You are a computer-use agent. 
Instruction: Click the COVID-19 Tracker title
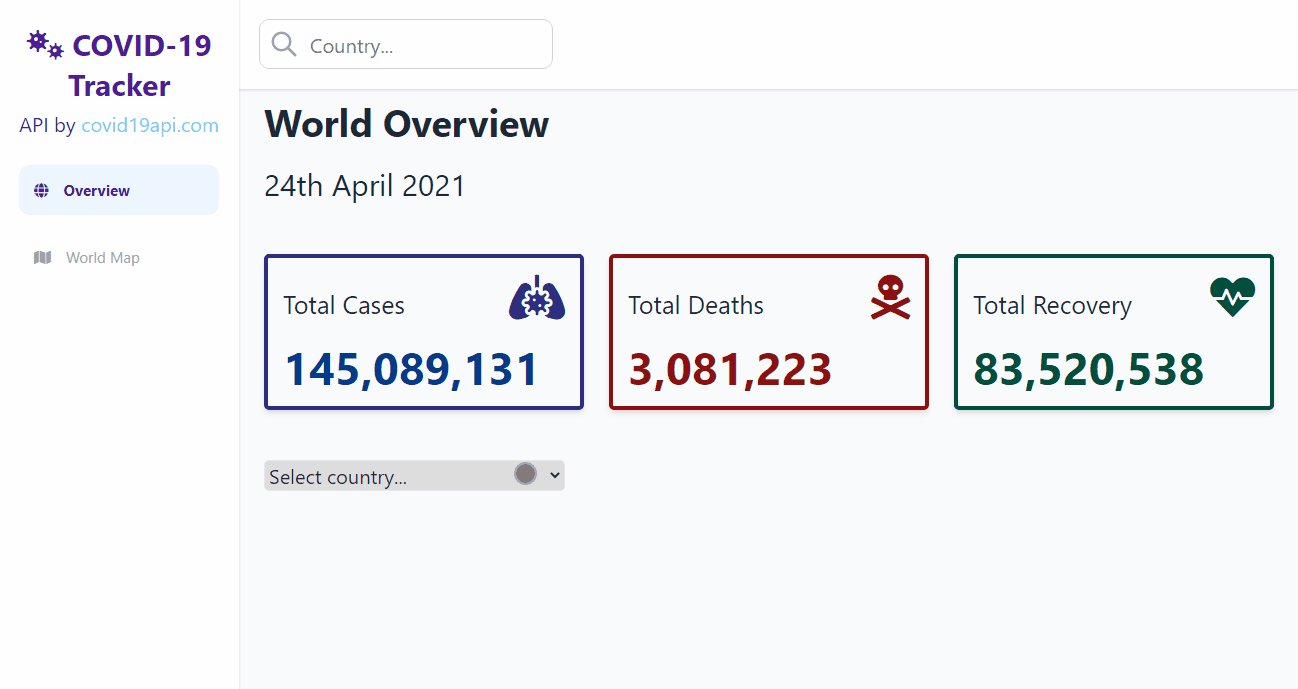pos(120,66)
